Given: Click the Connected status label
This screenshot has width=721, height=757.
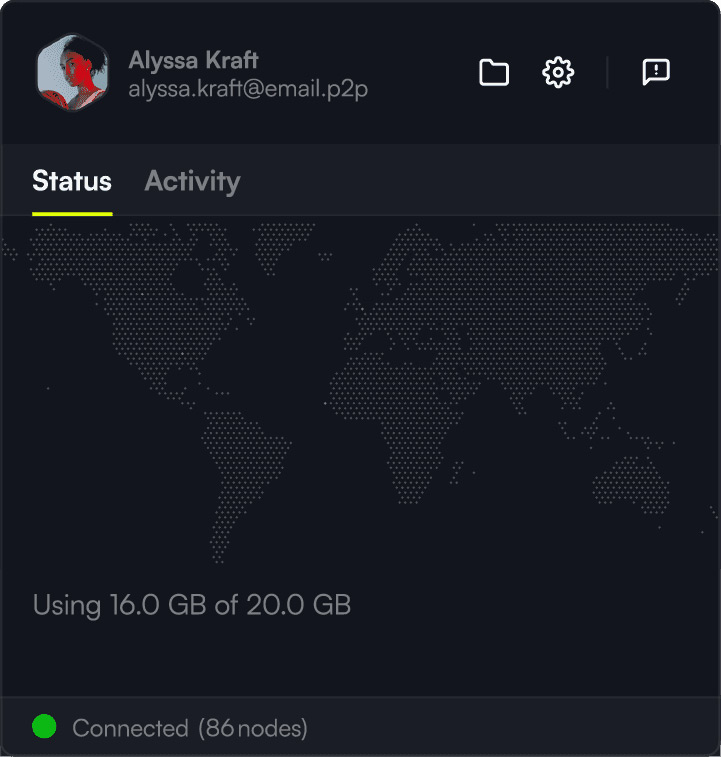Looking at the screenshot, I should 130,728.
